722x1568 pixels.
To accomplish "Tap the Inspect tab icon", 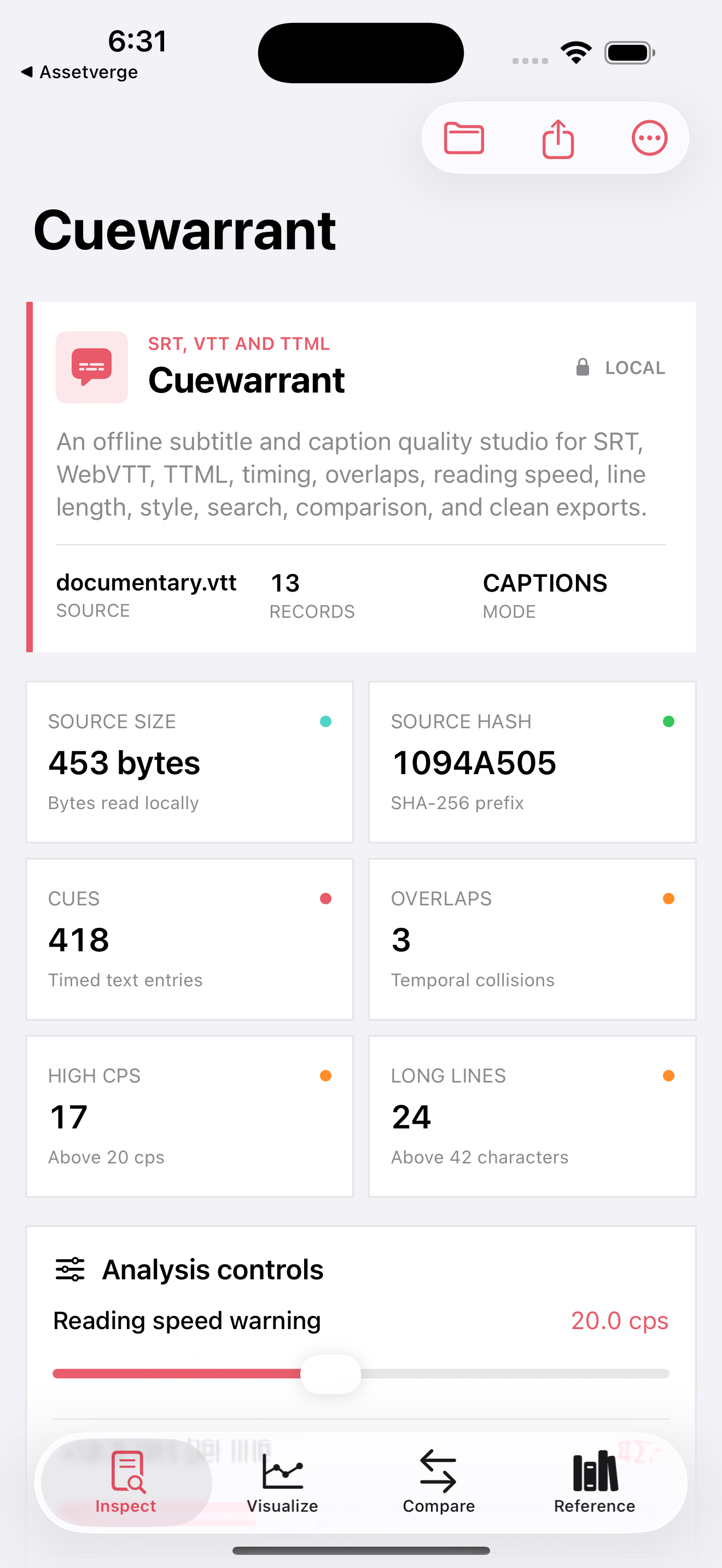I will (x=128, y=1471).
